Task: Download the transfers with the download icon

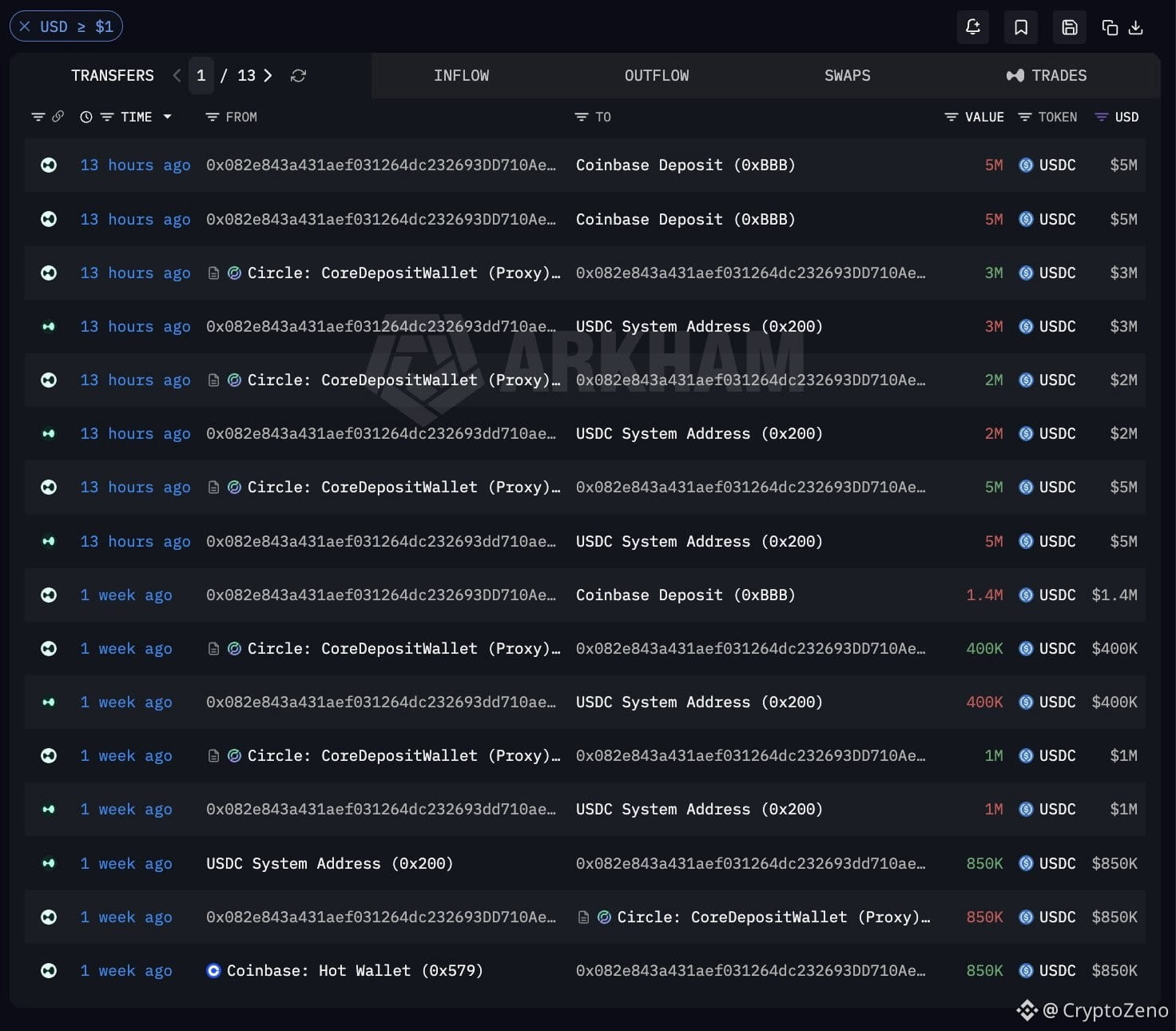Action: (1135, 28)
